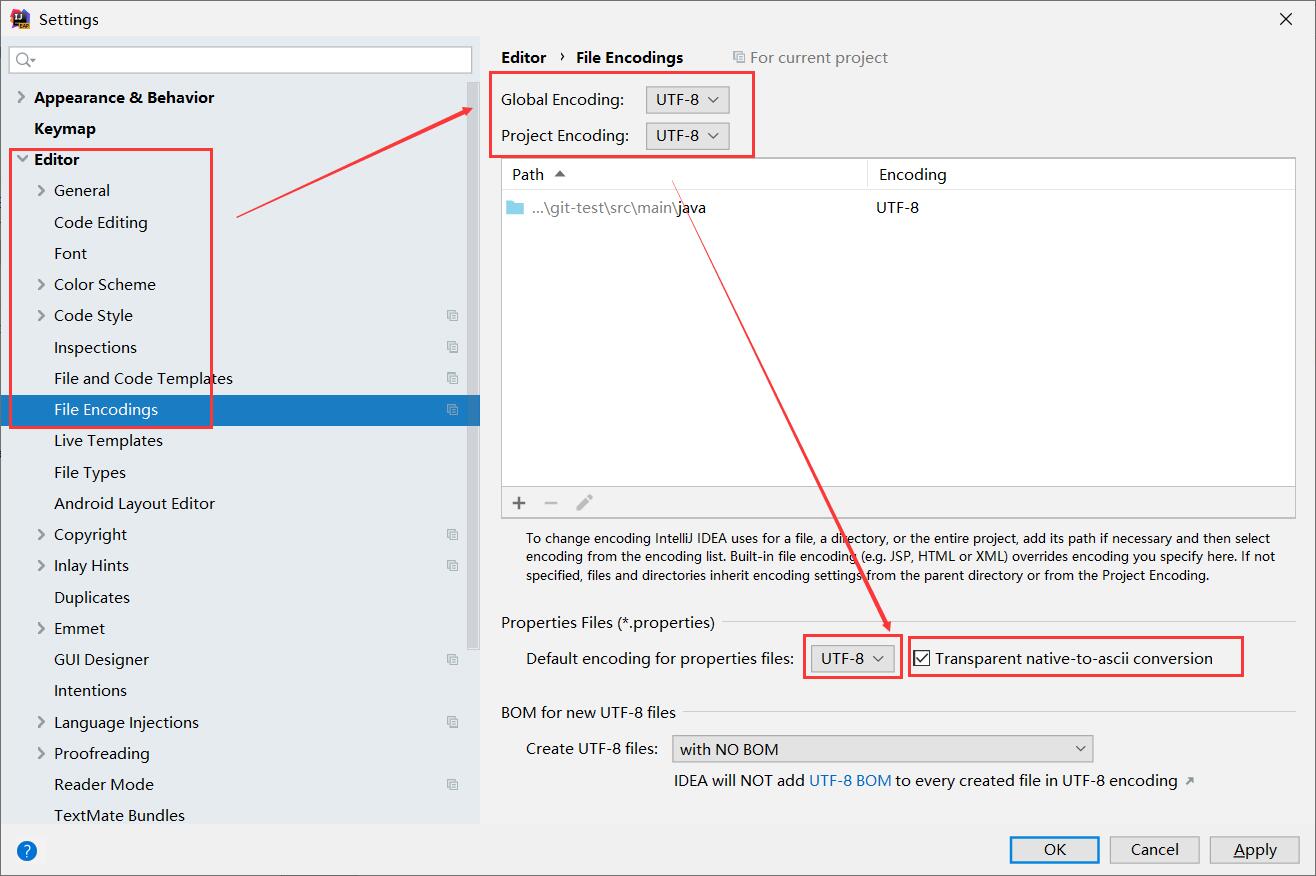
Task: Click the project-level icon beside Language Injections
Action: pos(453,722)
